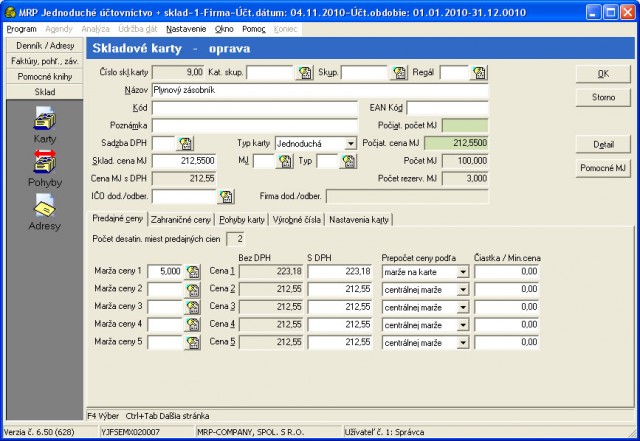
Task: Click lookup icon next to Kat. skup.
Action: (305, 73)
